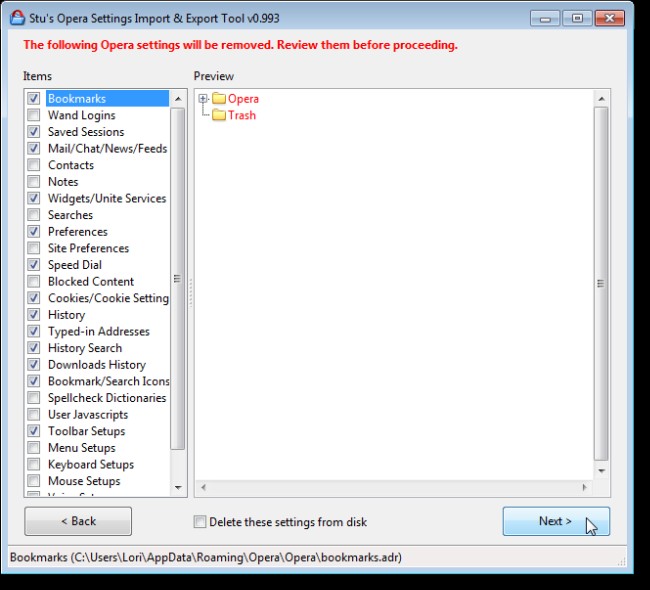The width and height of the screenshot is (650, 590).
Task: Click the Next button
Action: pos(556,521)
